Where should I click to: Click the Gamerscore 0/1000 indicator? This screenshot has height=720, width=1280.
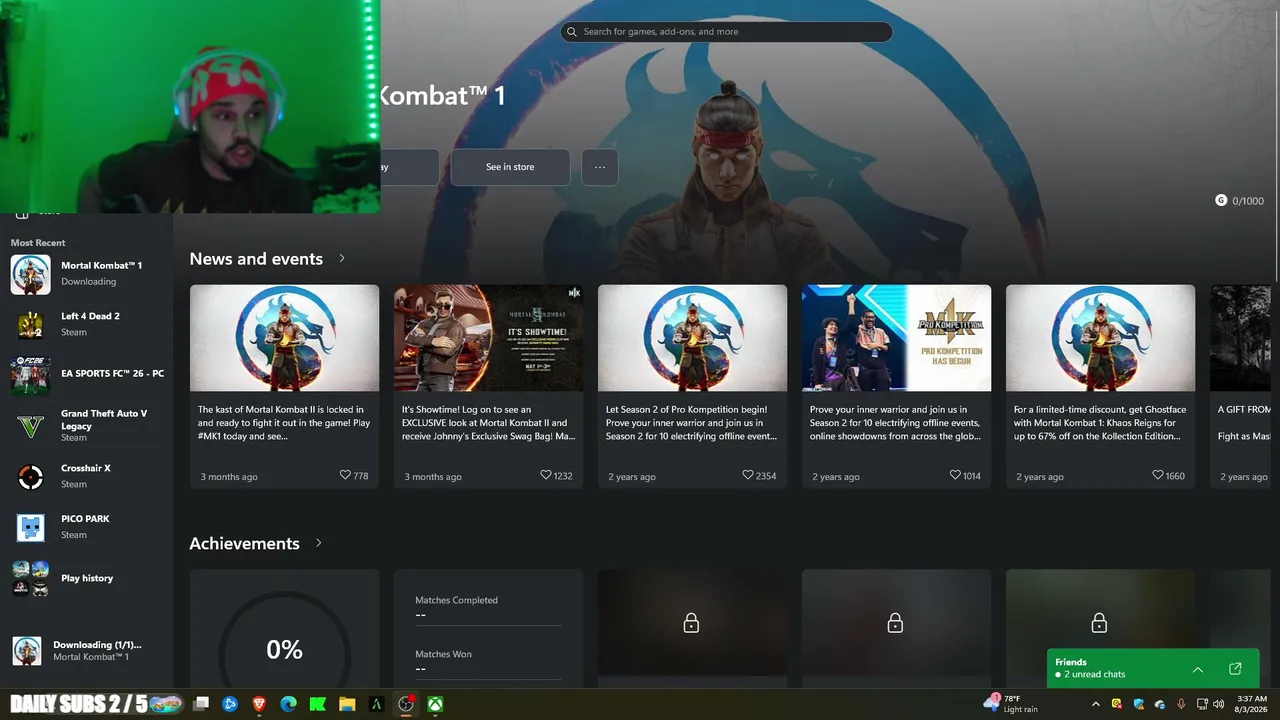click(1239, 201)
